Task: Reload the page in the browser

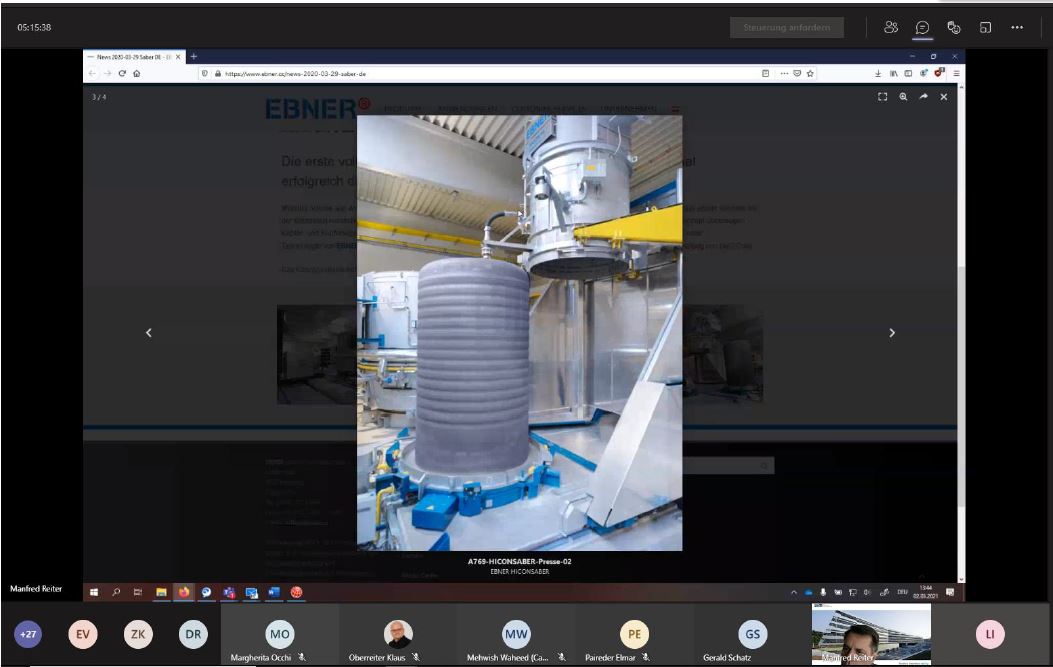Action: point(122,73)
